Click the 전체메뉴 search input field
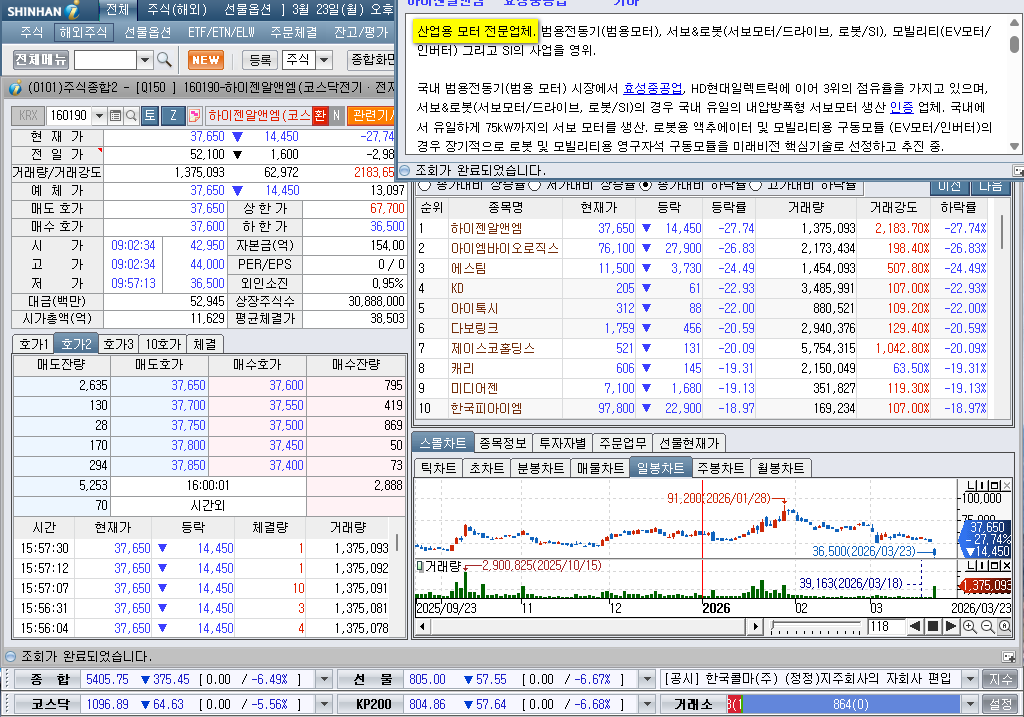This screenshot has width=1024, height=717. click(106, 60)
